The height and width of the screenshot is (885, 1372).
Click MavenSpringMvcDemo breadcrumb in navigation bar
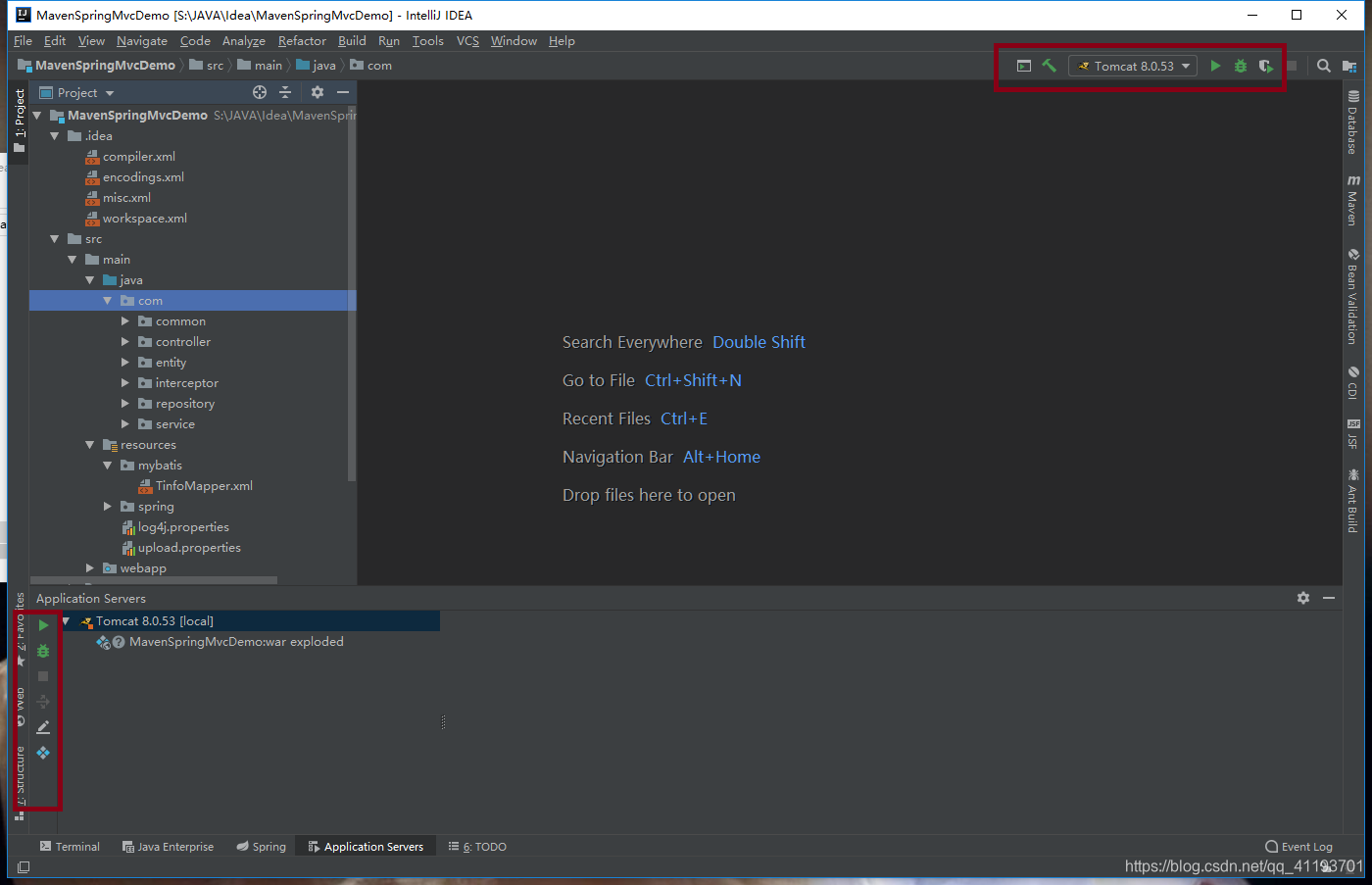pos(96,66)
